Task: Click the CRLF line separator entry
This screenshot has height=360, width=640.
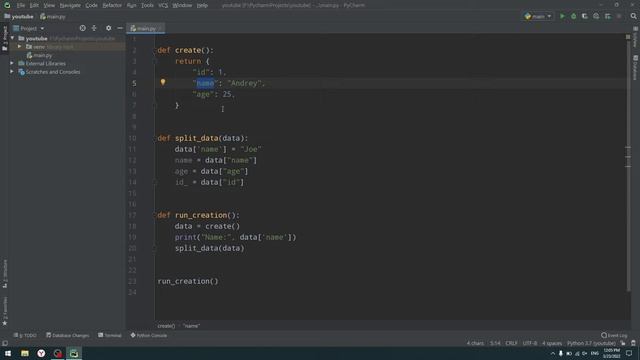Action: tap(511, 343)
